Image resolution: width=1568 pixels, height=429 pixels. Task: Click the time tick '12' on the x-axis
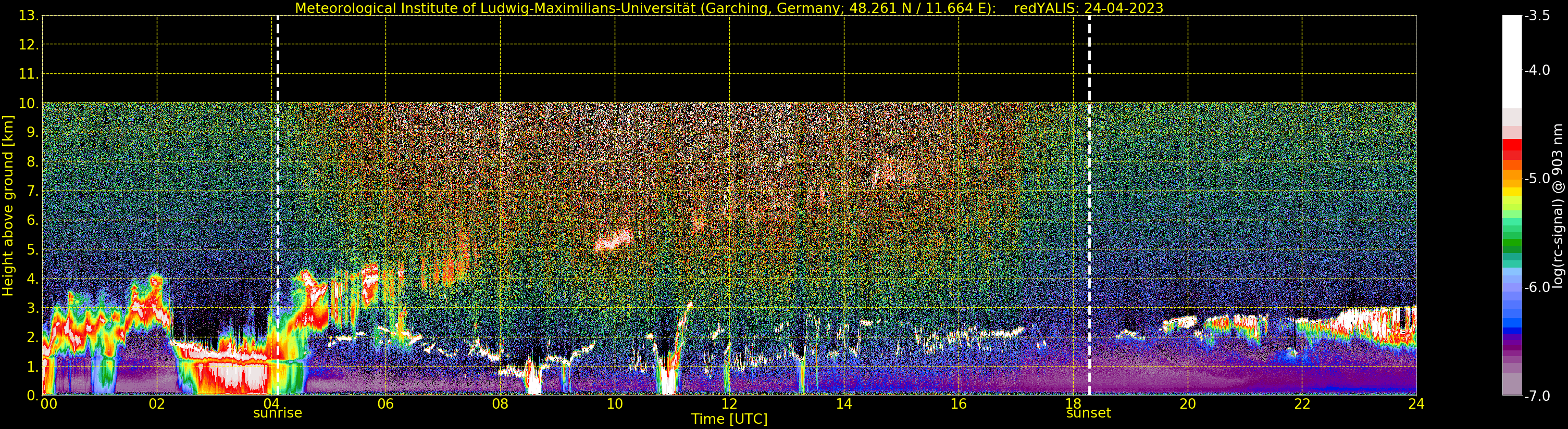click(x=729, y=404)
